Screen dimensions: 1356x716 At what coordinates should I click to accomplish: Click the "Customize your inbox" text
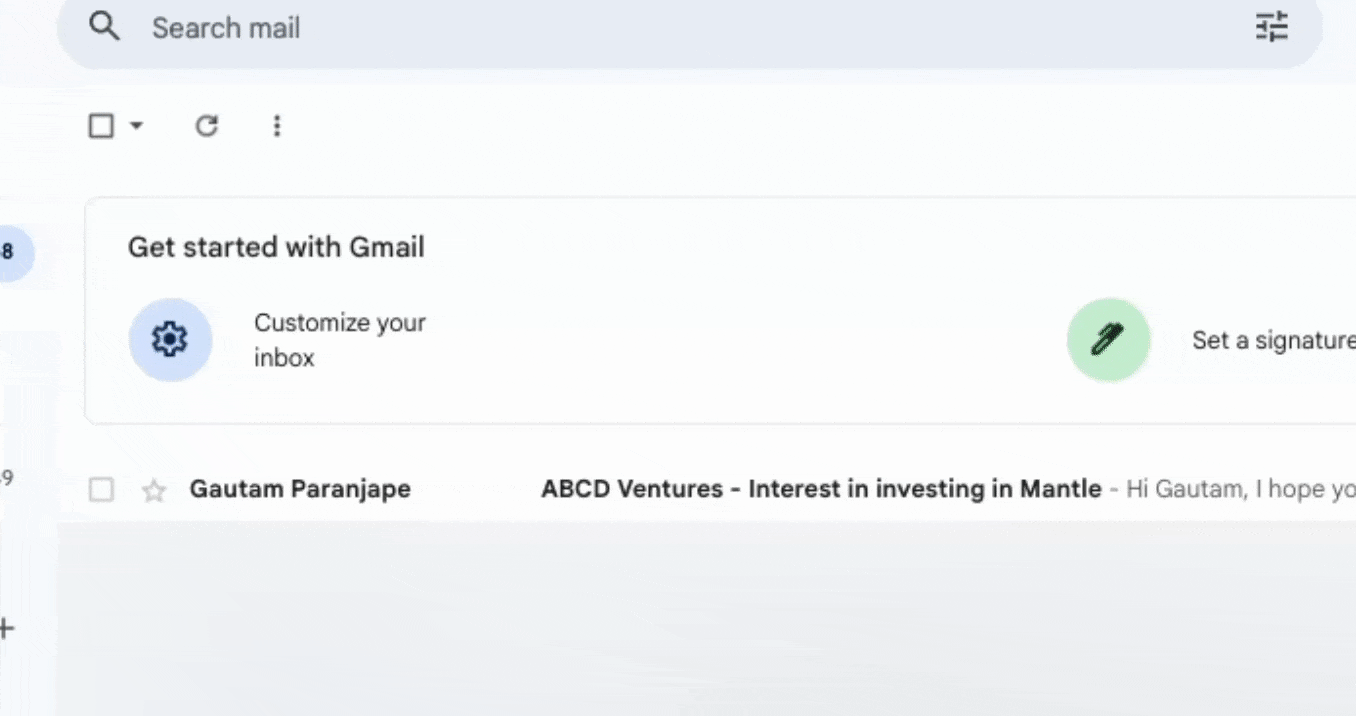click(340, 340)
